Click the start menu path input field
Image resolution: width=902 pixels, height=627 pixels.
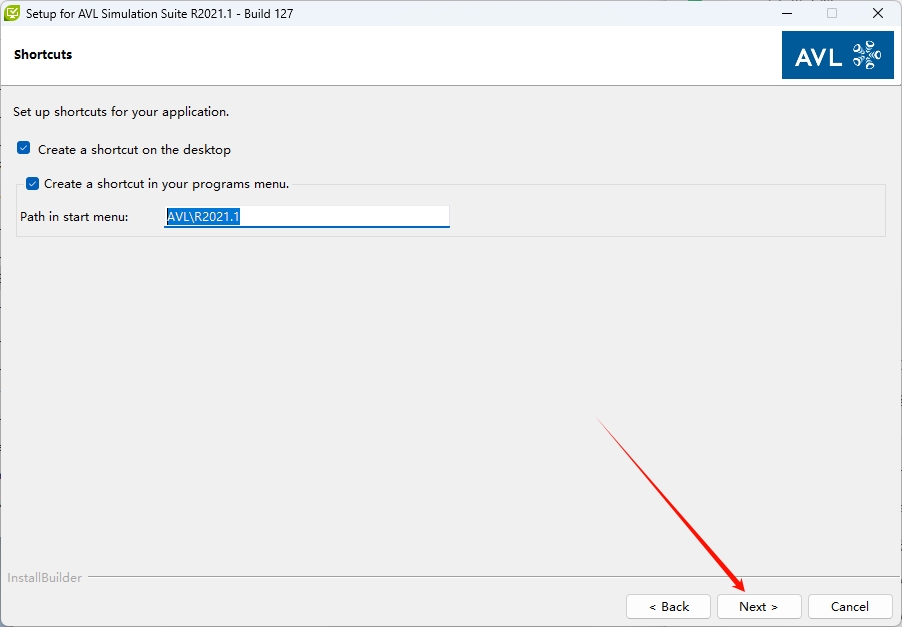click(x=340, y=216)
